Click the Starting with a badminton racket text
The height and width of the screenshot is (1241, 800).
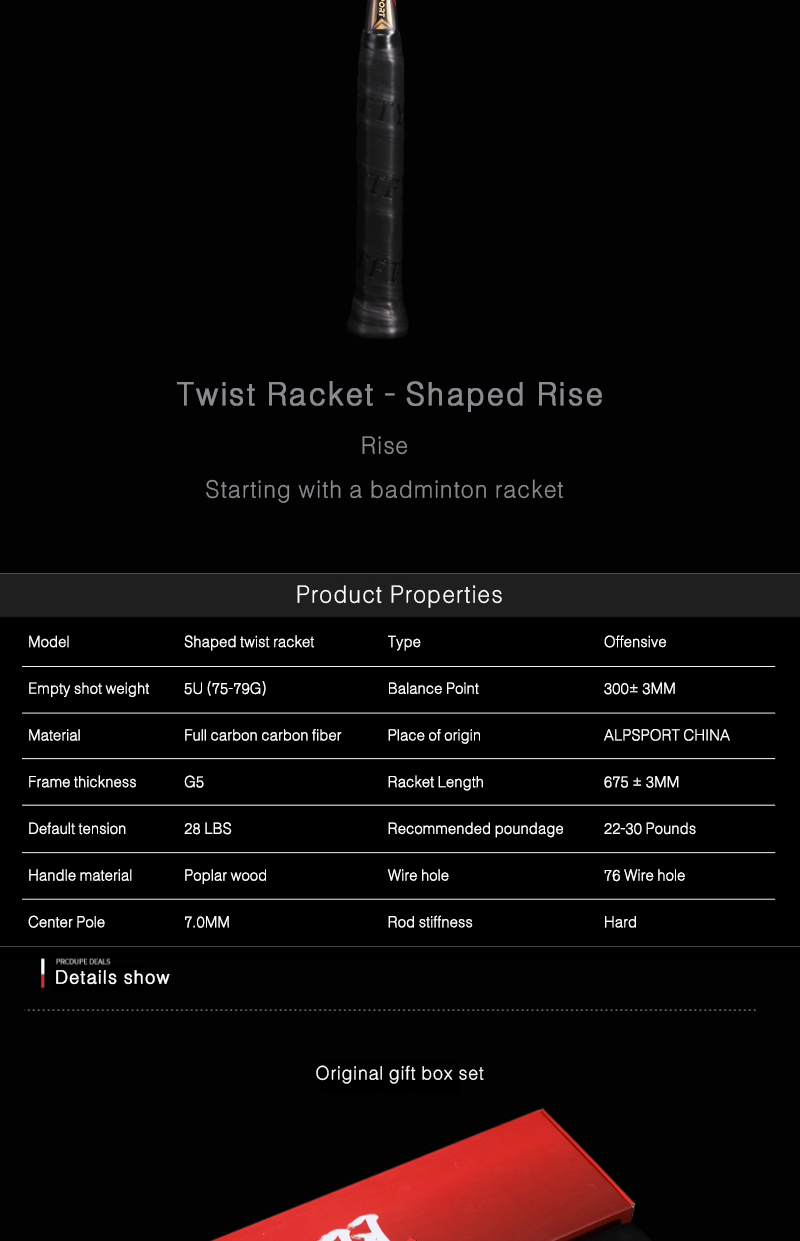click(384, 490)
